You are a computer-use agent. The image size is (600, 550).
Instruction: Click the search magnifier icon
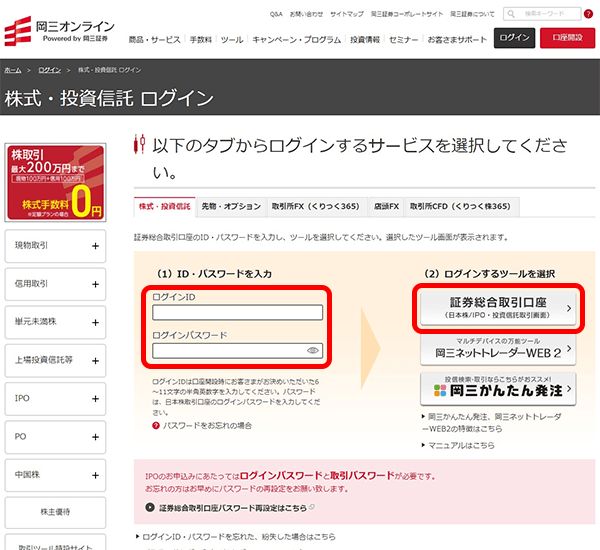tap(511, 14)
